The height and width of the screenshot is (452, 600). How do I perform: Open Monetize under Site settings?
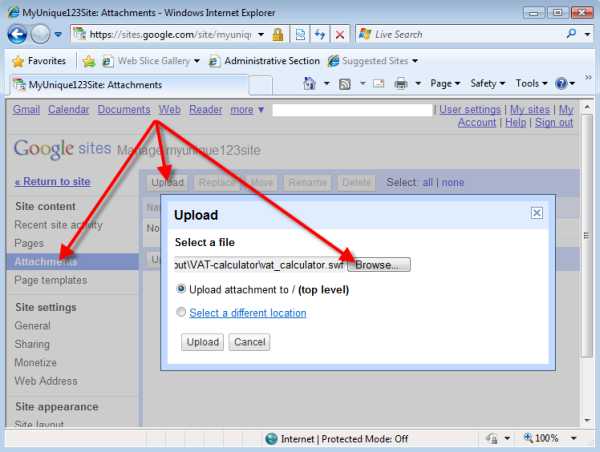(36, 362)
